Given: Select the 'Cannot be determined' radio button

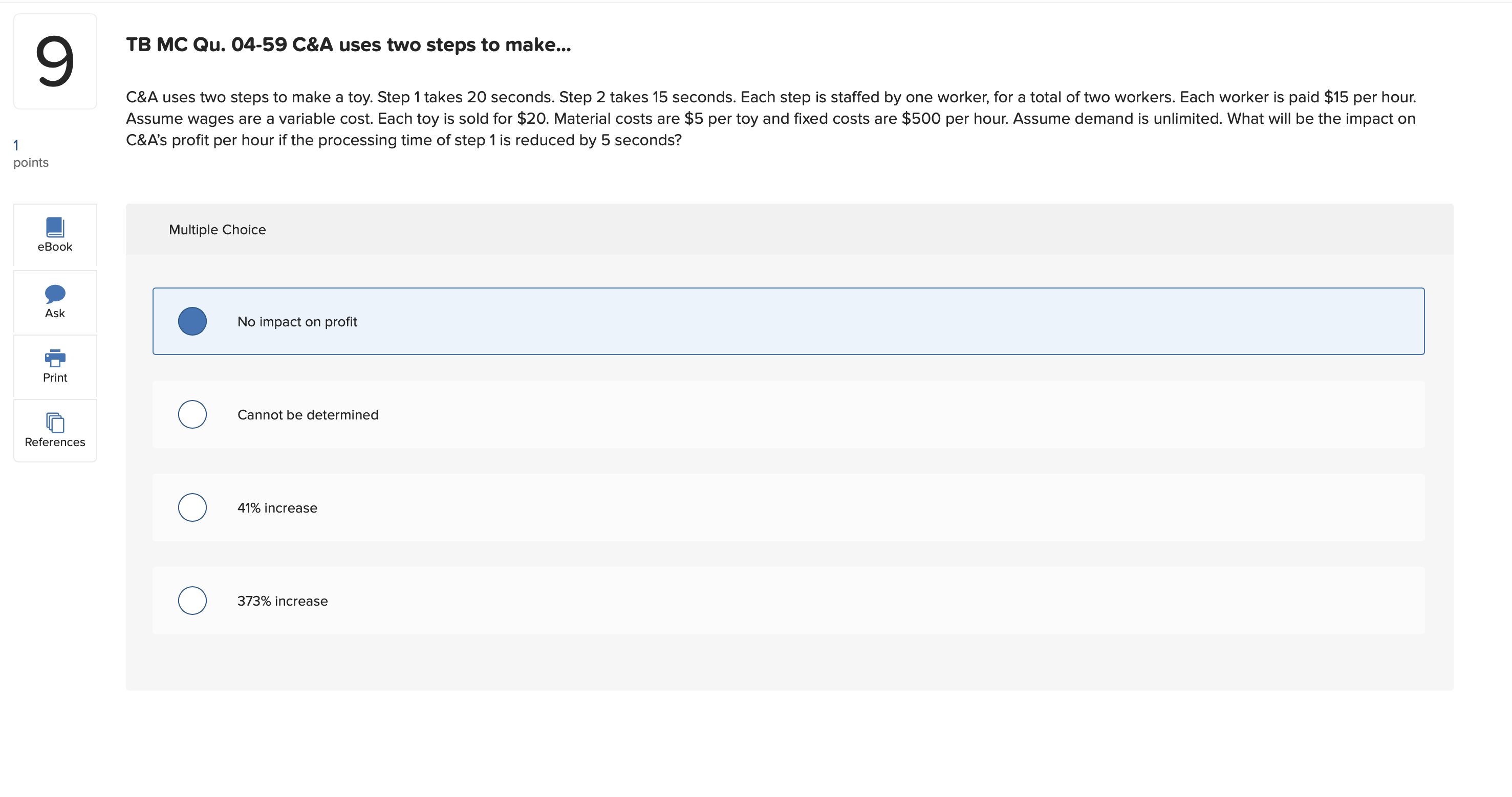Looking at the screenshot, I should 192,415.
